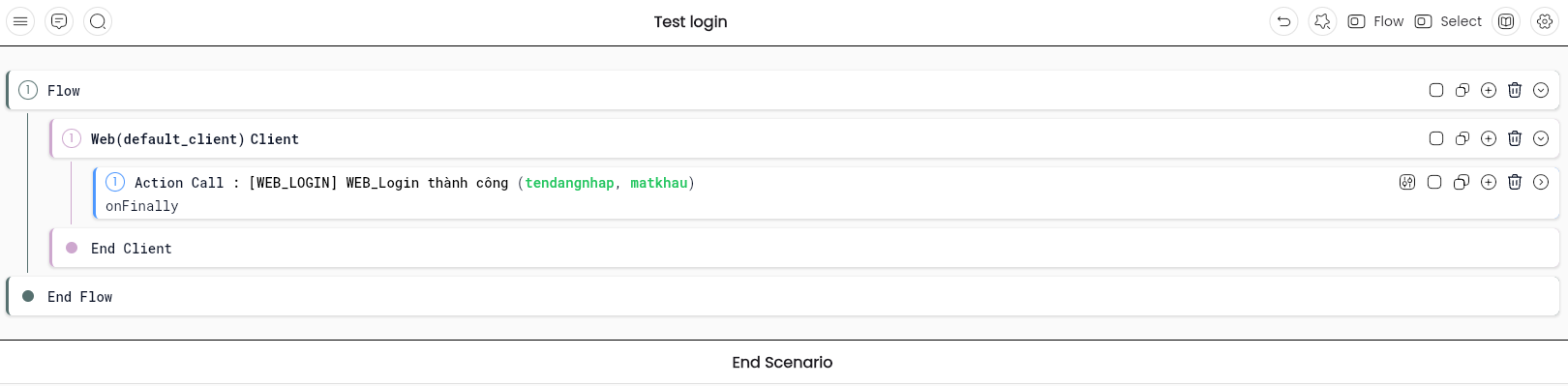Click the matkhau parameter link

click(659, 183)
